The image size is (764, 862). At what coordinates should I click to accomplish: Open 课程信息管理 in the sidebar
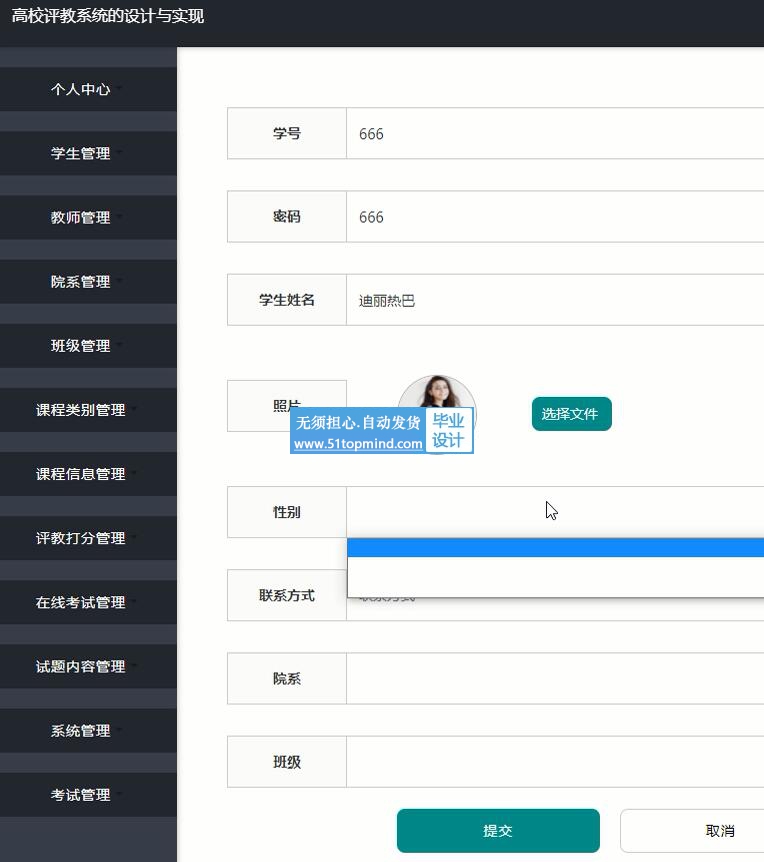[x=88, y=474]
